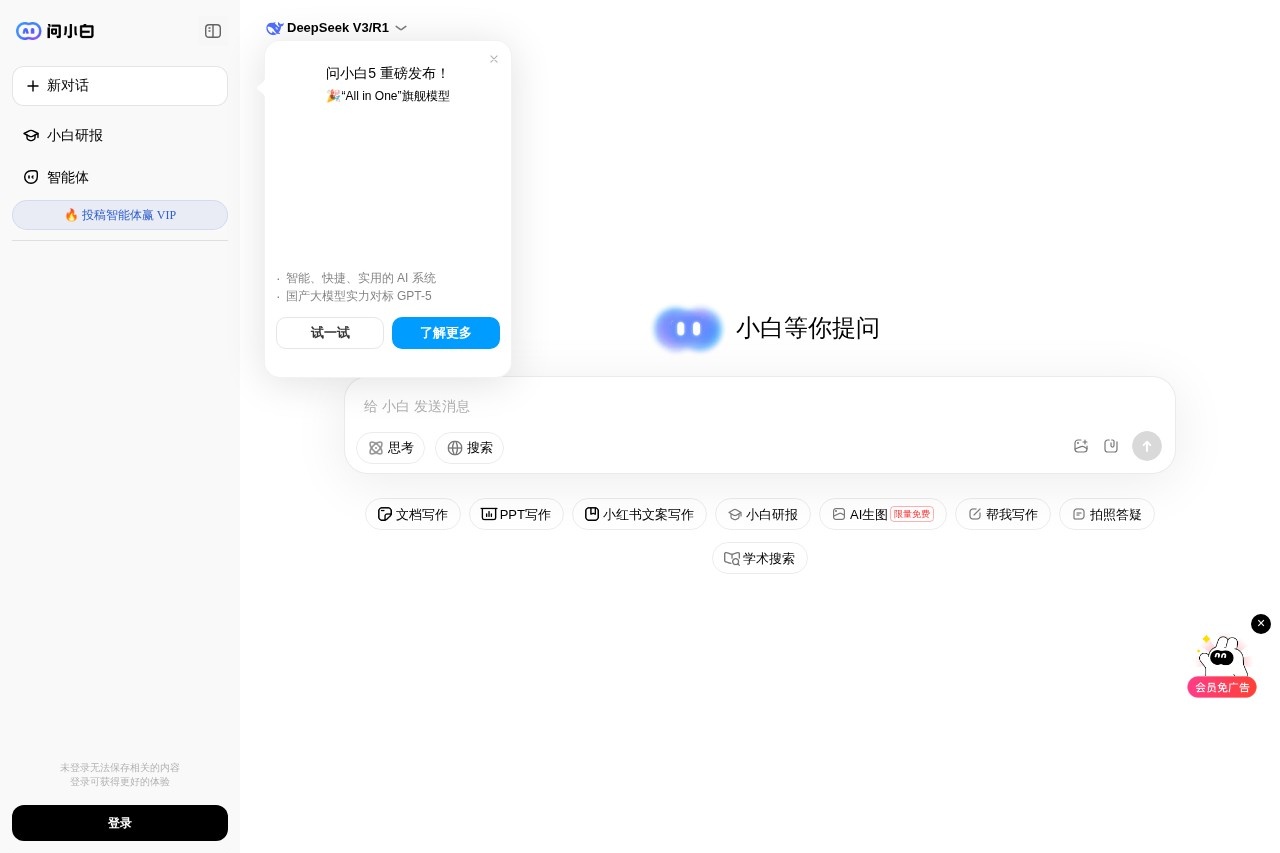
Task: Click the file attachment icon next to send
Action: [1111, 446]
